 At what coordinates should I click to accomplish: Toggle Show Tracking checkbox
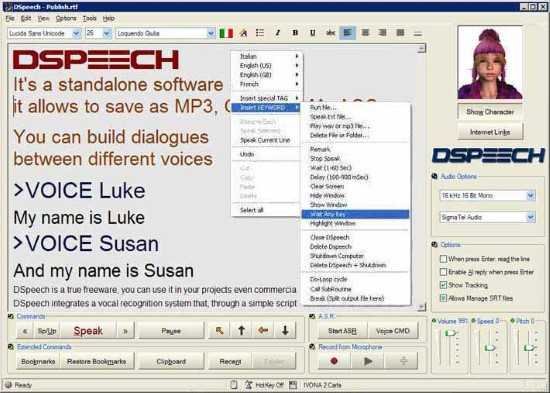point(443,285)
